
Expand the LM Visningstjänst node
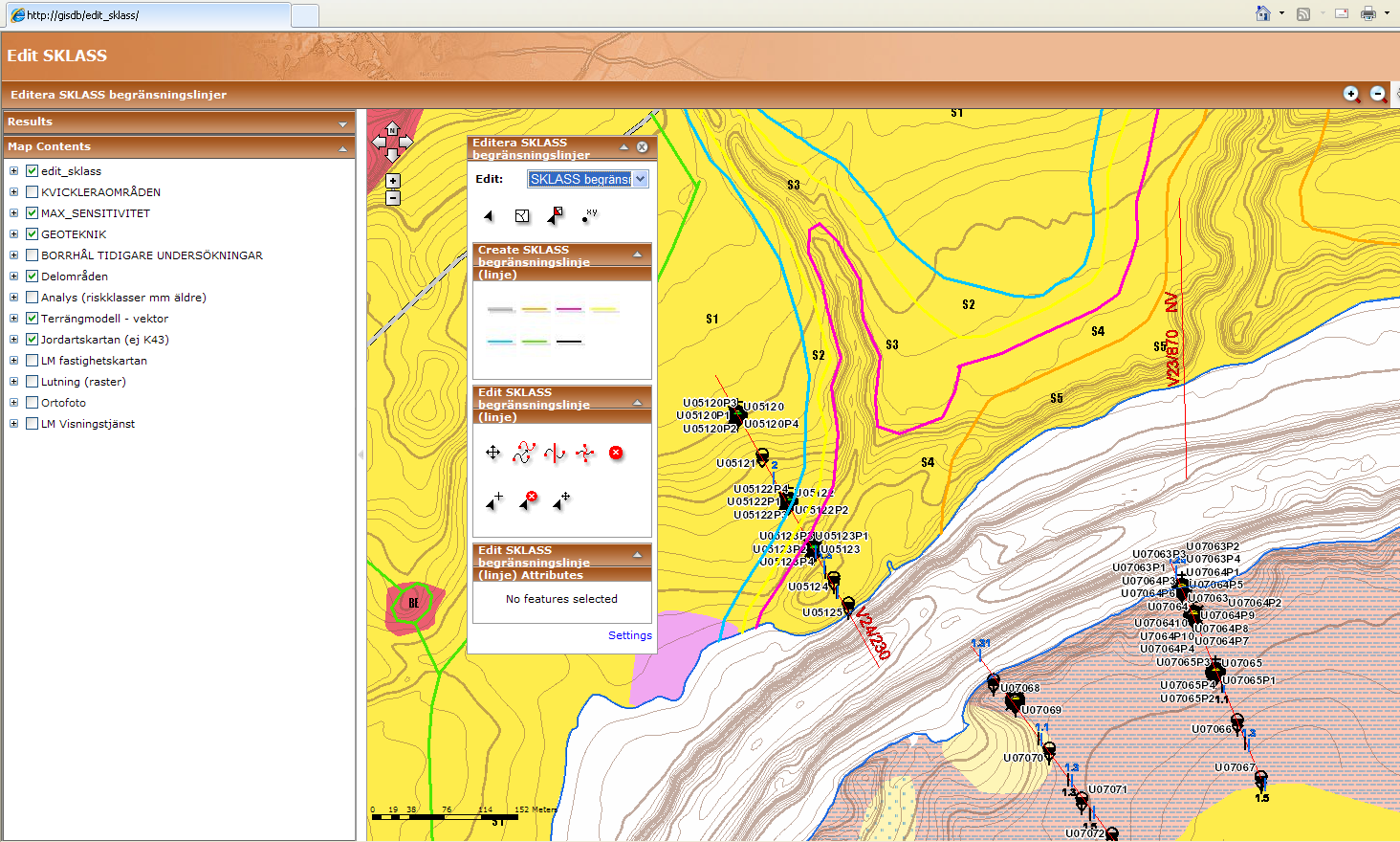coord(13,424)
